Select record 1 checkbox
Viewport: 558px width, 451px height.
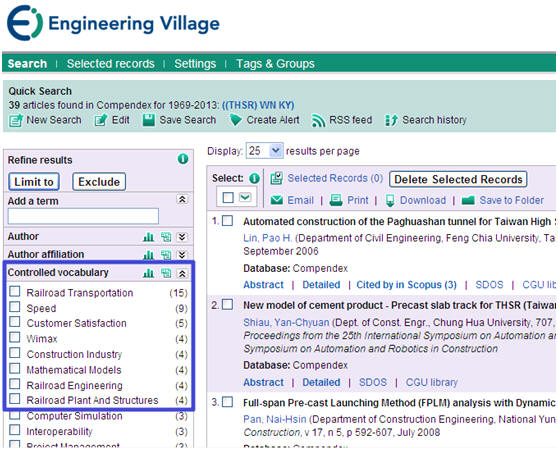[227, 221]
